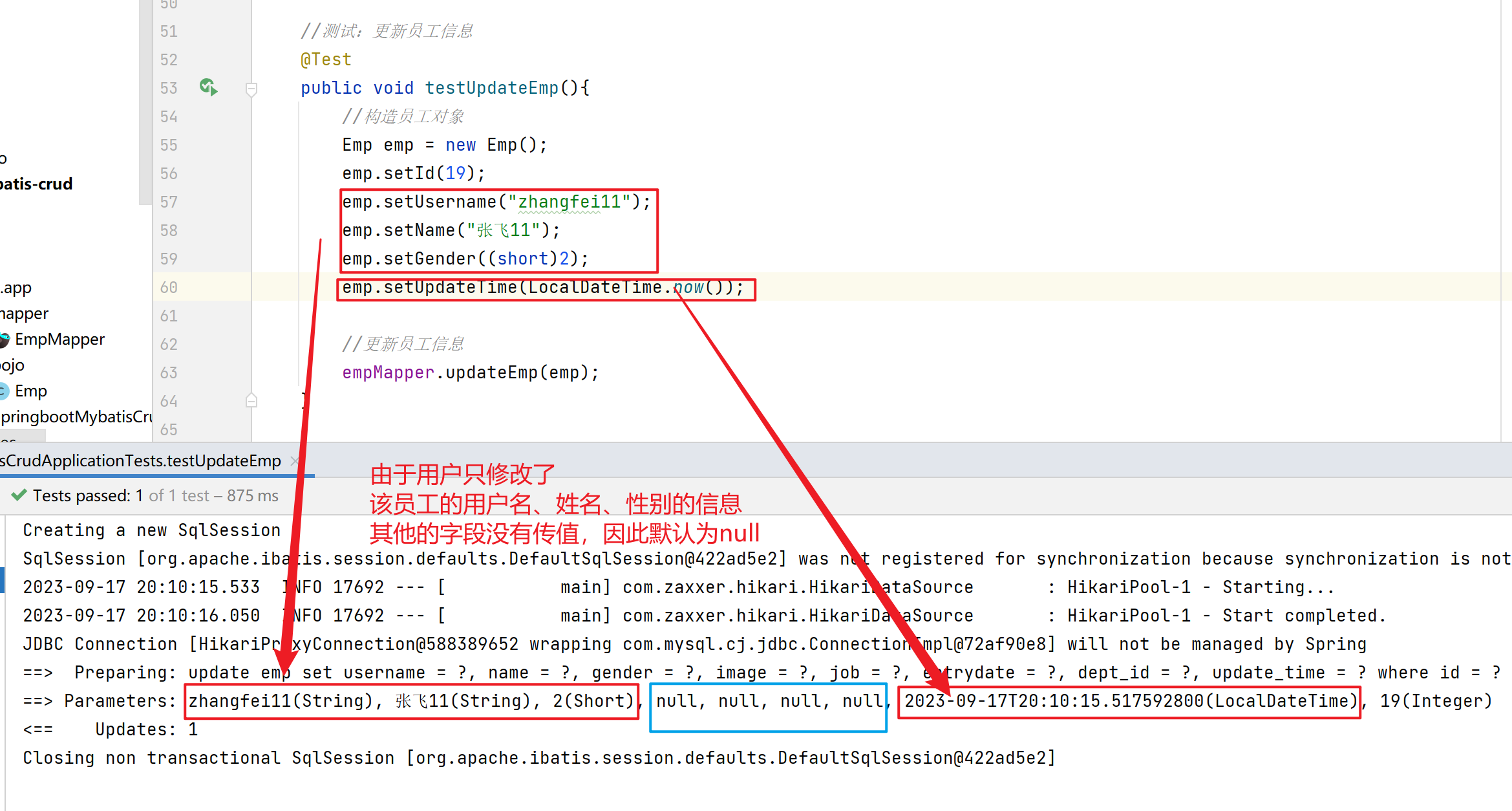Select the testUpdateEmp run tab
Image resolution: width=1512 pixels, height=811 pixels.
pos(141,460)
